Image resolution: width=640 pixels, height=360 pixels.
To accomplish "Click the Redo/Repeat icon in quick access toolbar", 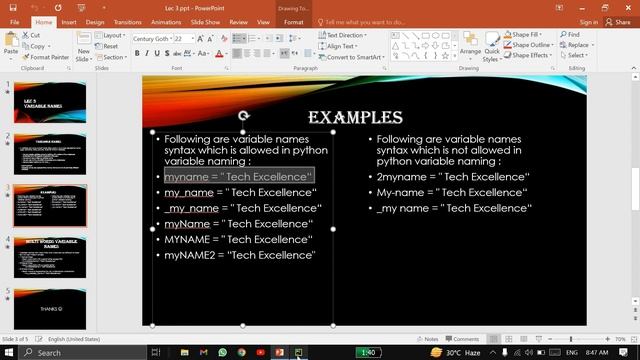I will click(x=58, y=8).
